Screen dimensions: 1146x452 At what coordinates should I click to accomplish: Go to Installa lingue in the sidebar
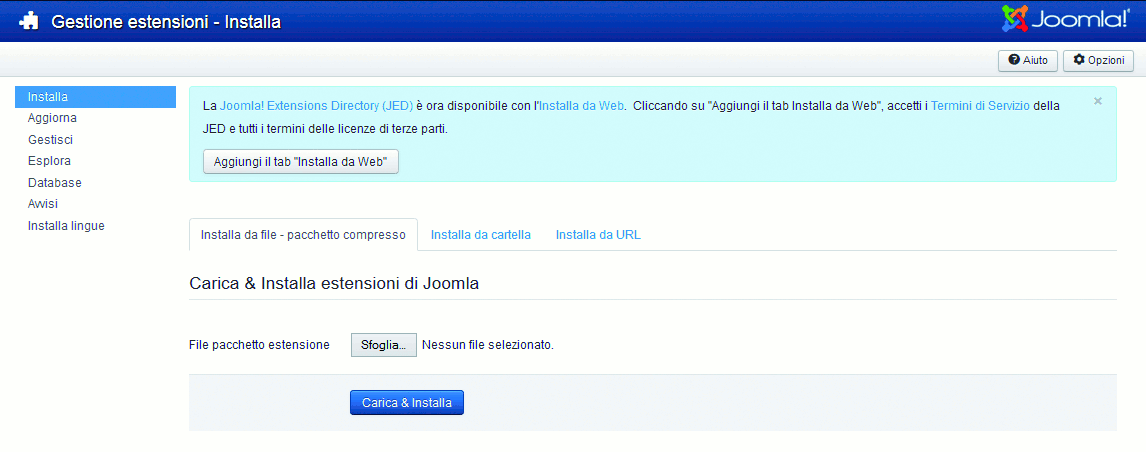click(66, 226)
